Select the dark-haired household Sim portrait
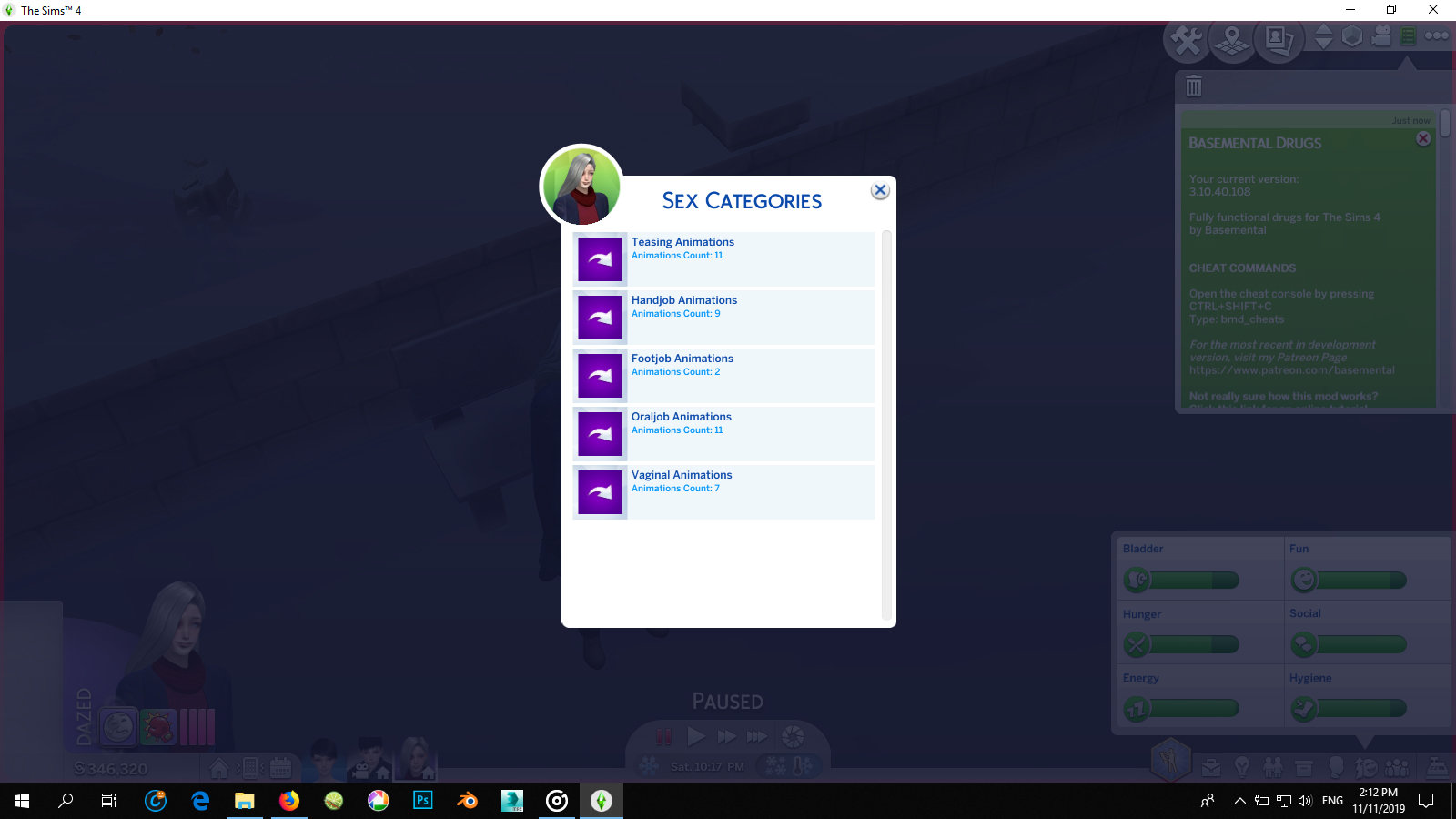Screen dimensions: 1456x819 pyautogui.click(x=324, y=759)
